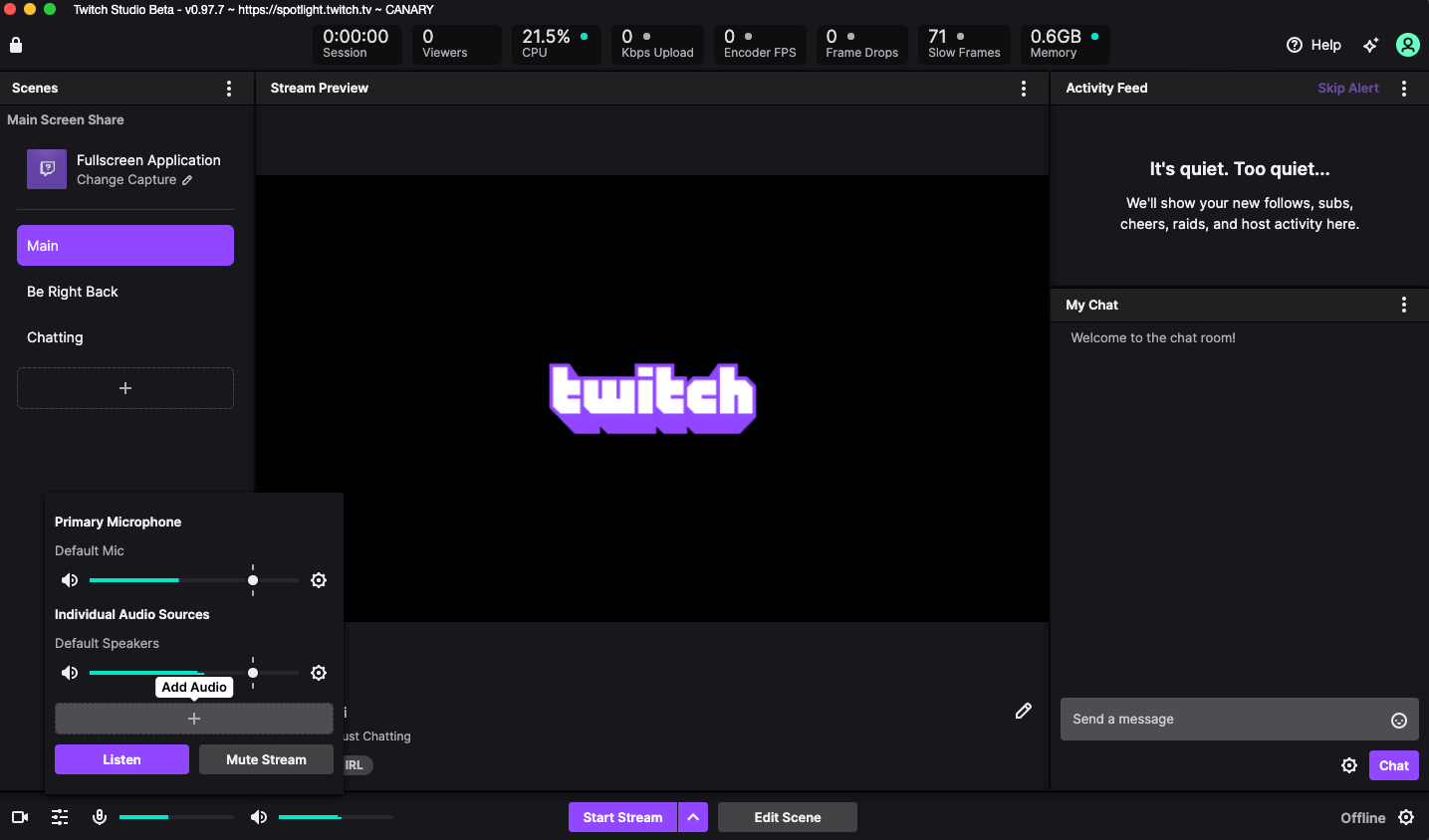Open the My Chat options menu
The image size is (1429, 840).
[x=1404, y=305]
